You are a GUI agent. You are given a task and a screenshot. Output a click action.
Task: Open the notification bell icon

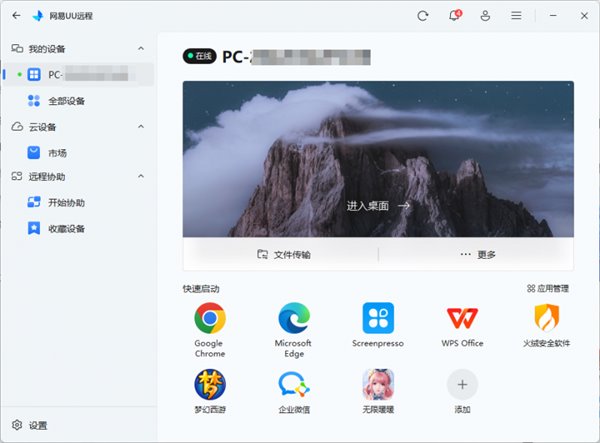click(455, 16)
